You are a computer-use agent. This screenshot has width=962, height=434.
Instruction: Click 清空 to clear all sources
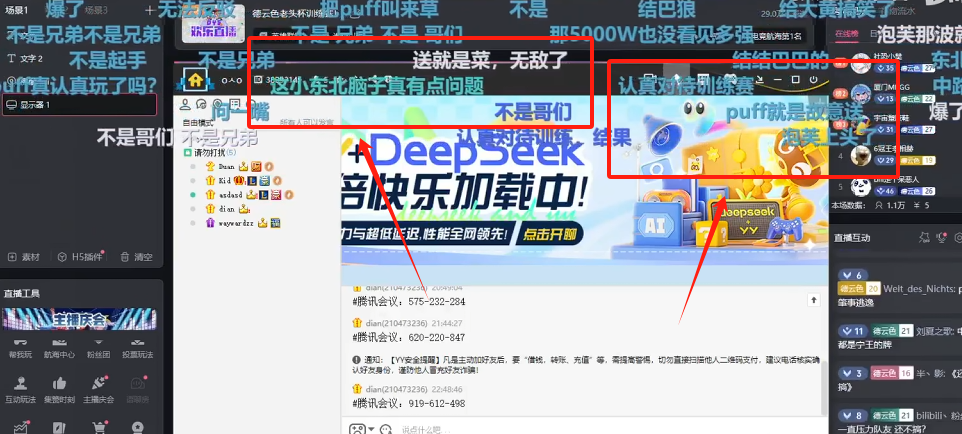click(x=136, y=257)
